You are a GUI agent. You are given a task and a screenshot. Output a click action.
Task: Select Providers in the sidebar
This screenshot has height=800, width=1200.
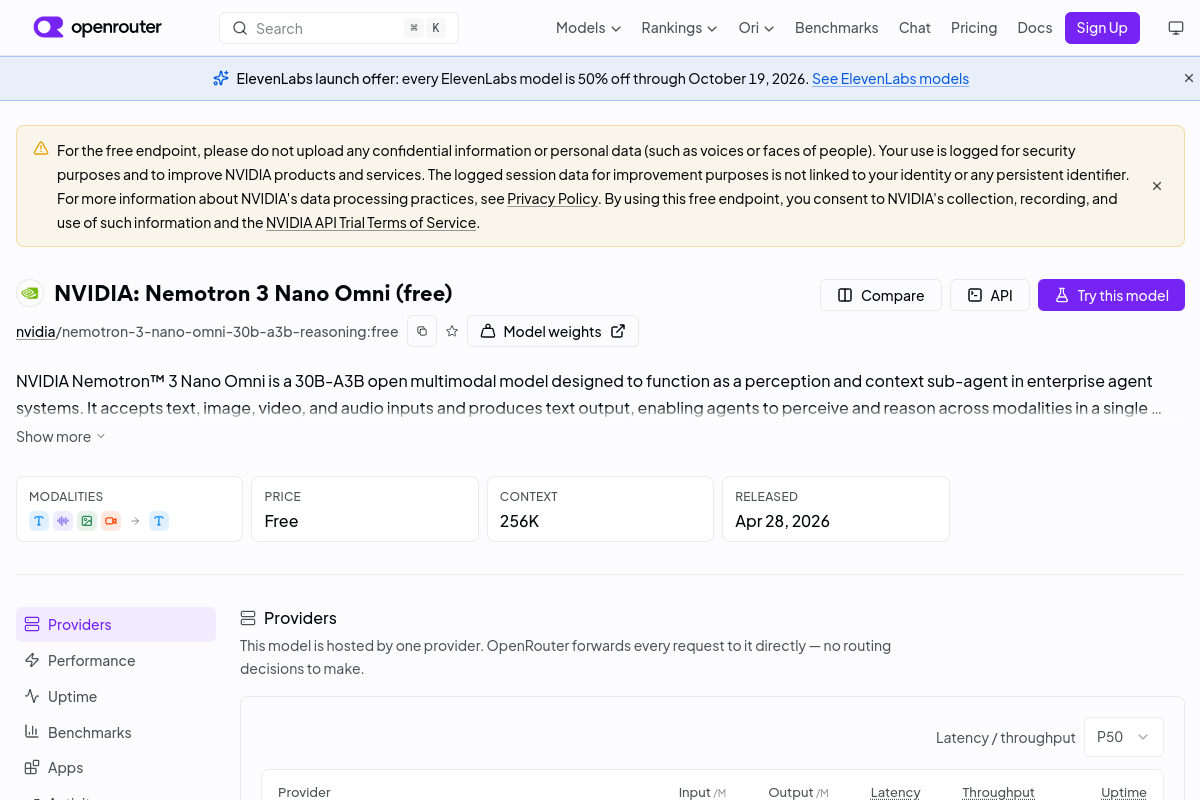(116, 625)
